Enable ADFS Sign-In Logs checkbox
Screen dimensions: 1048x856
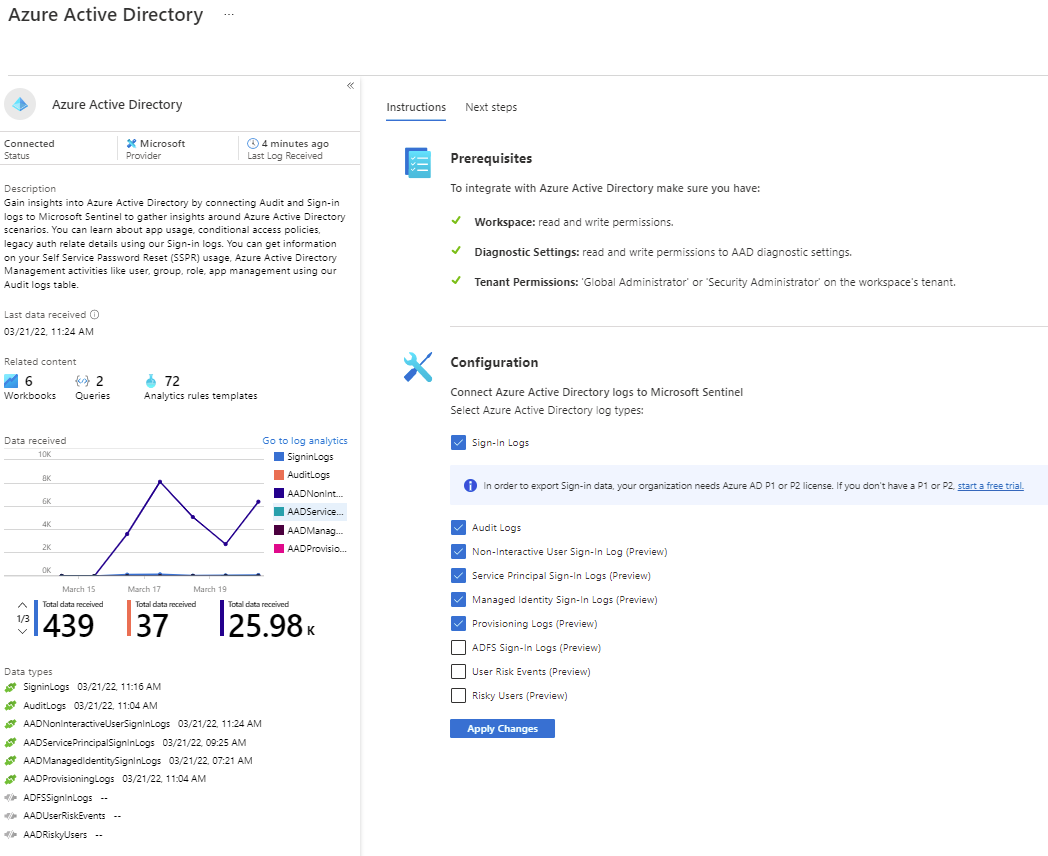[x=458, y=648]
